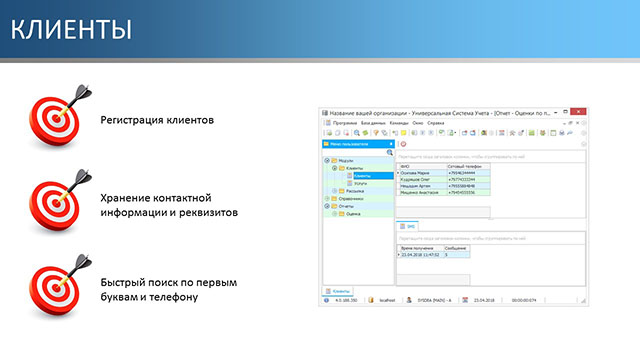Collapse the Отчеты tree folder
The width and height of the screenshot is (640, 360).
click(327, 206)
